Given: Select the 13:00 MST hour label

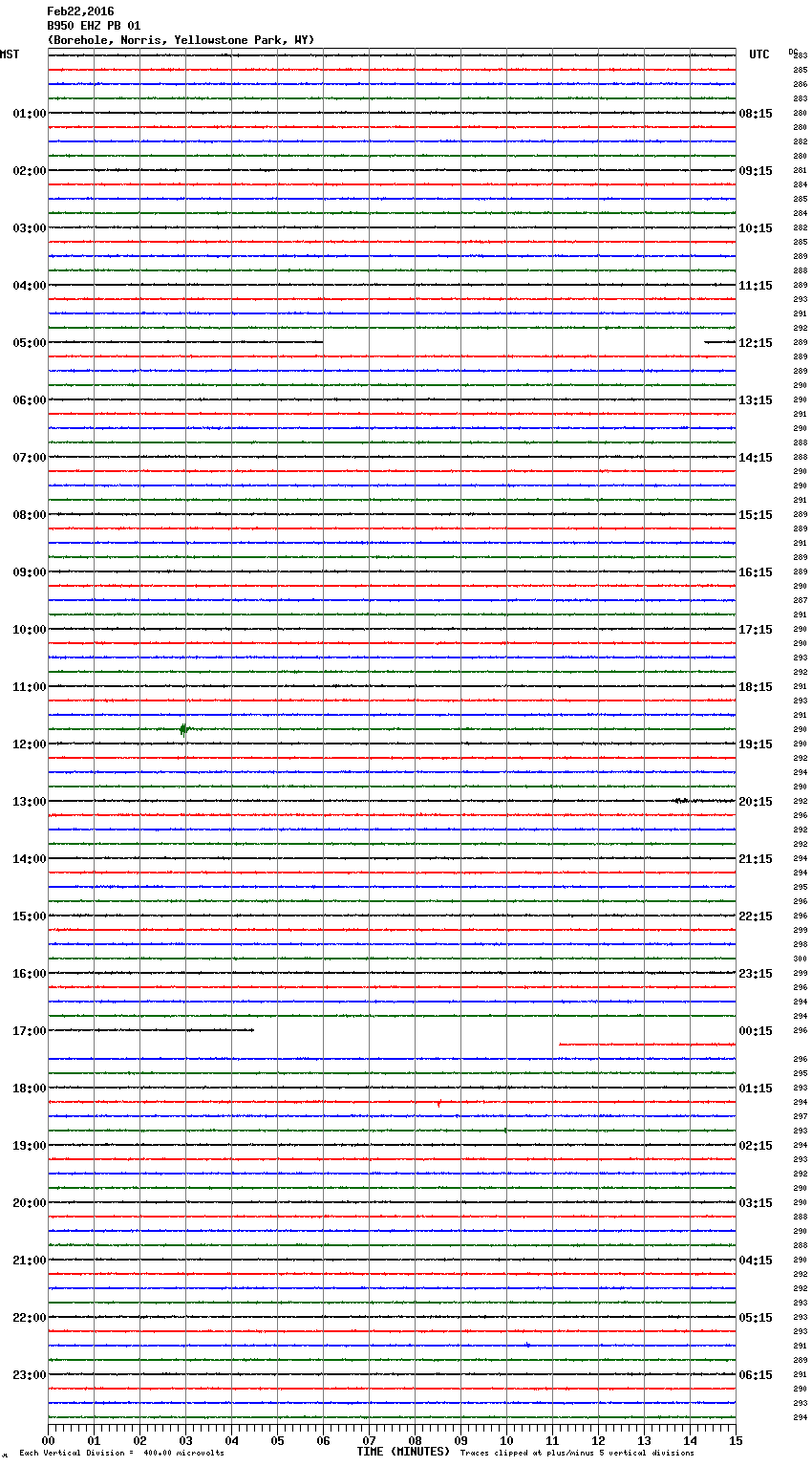Looking at the screenshot, I should 30,802.
